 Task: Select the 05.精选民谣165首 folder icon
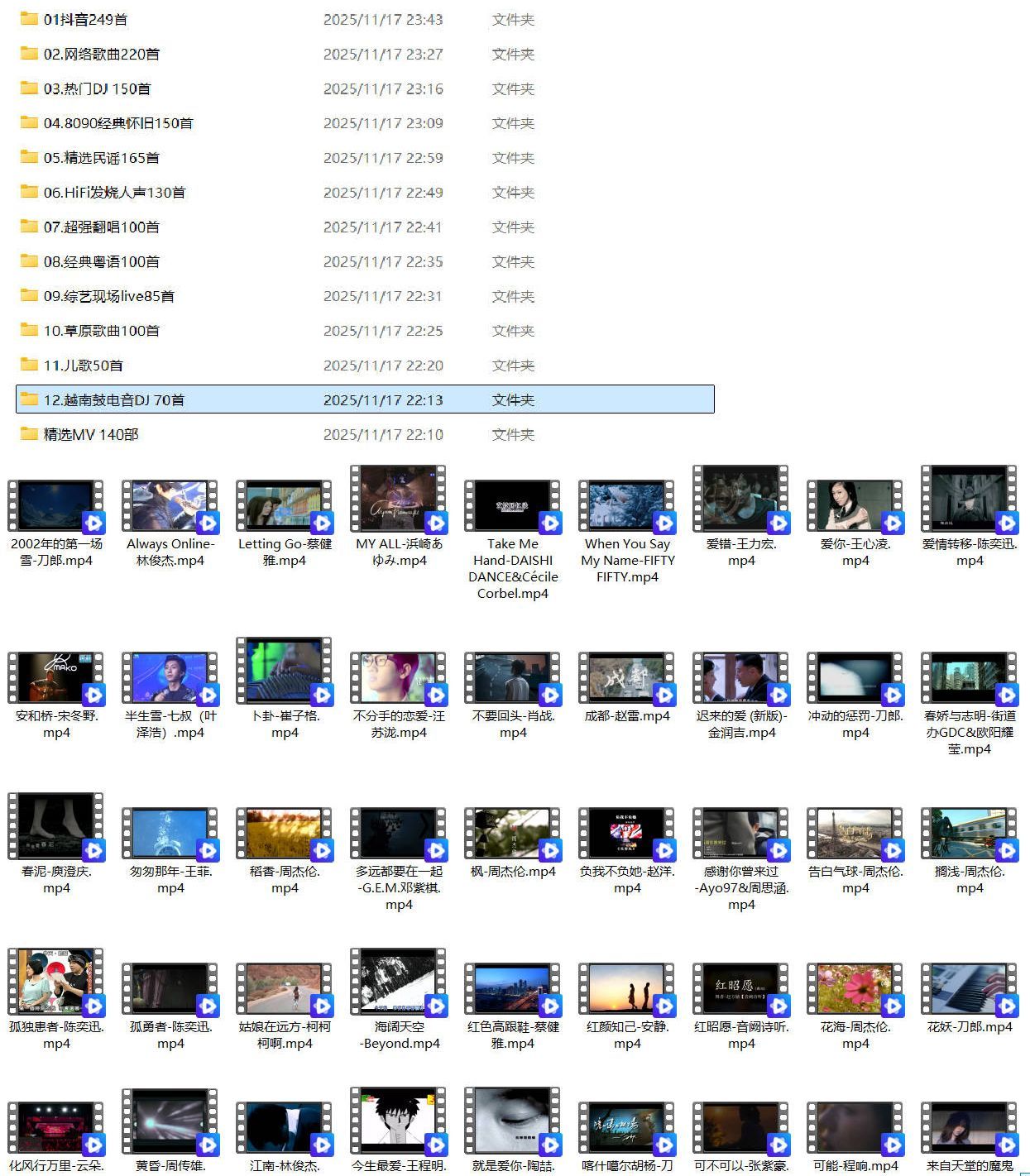pyautogui.click(x=29, y=157)
